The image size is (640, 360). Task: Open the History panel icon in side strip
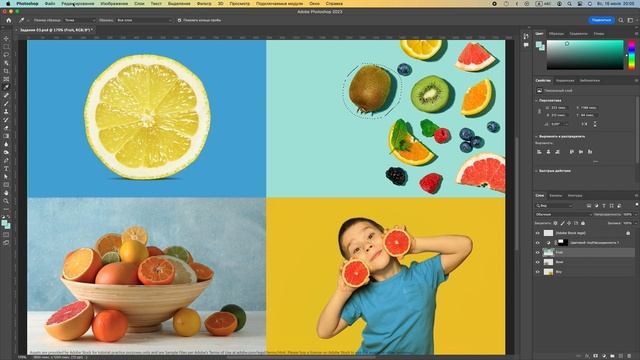click(526, 37)
